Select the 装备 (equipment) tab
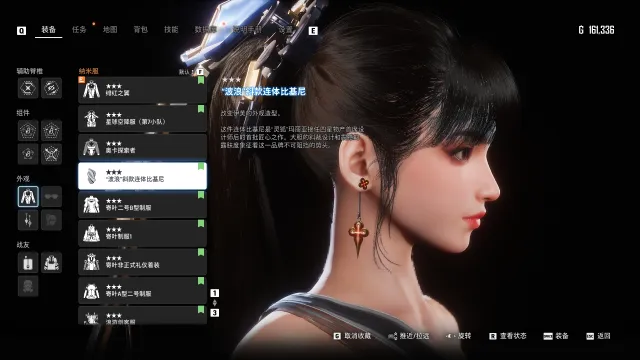The width and height of the screenshot is (640, 360). click(49, 30)
